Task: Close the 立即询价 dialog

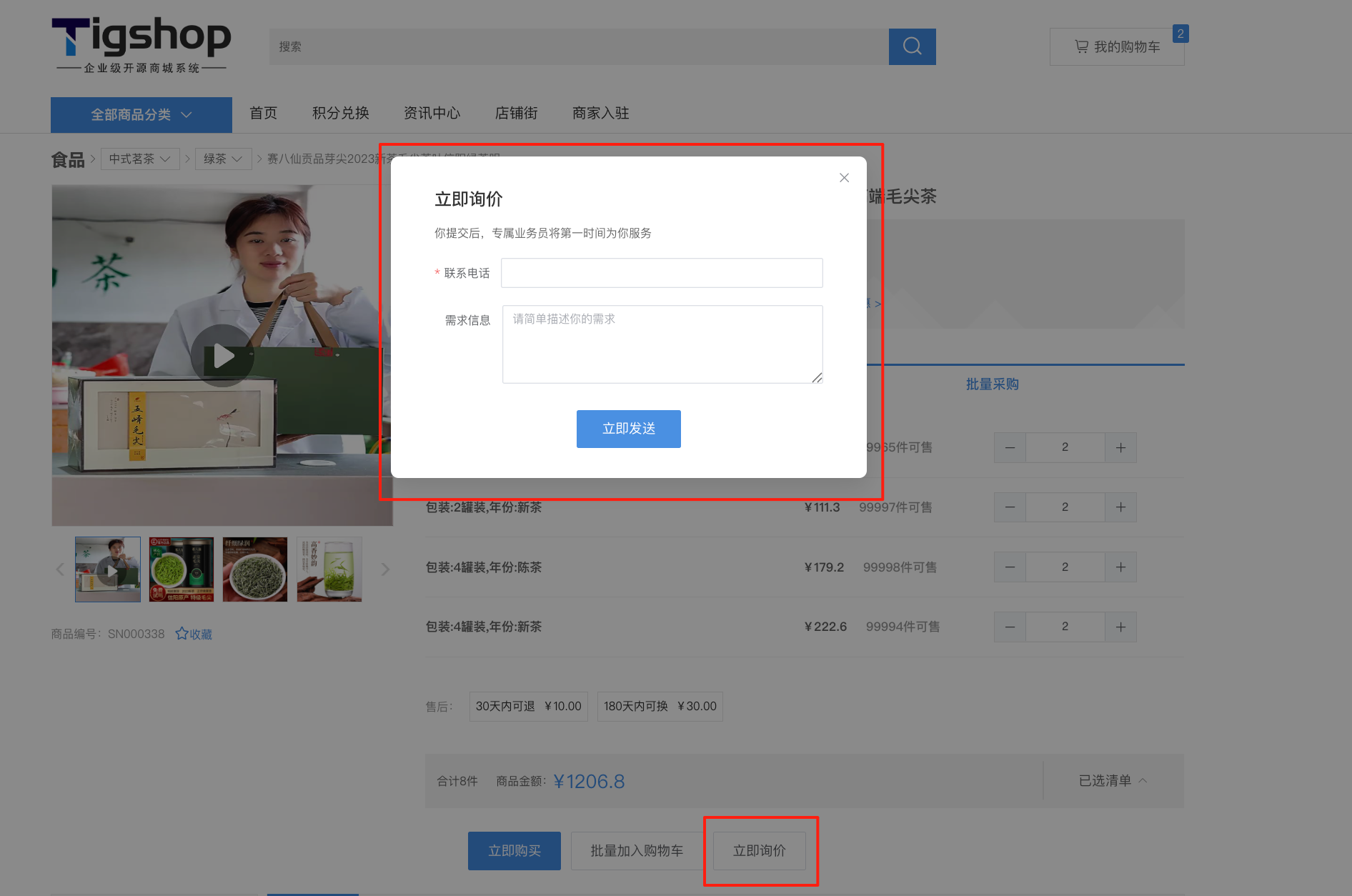Action: coord(844,178)
